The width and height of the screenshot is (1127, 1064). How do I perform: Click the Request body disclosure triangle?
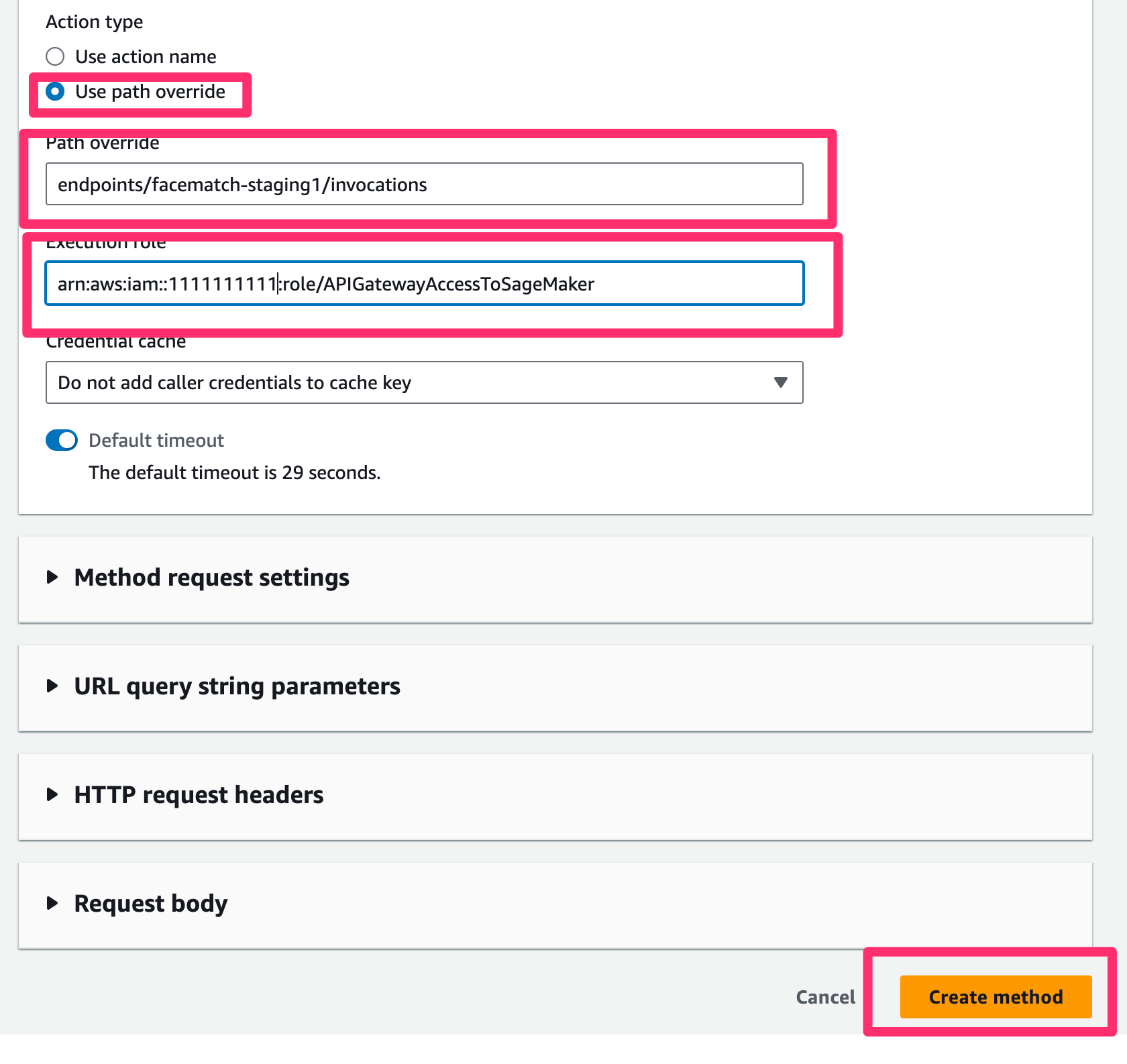click(x=52, y=903)
